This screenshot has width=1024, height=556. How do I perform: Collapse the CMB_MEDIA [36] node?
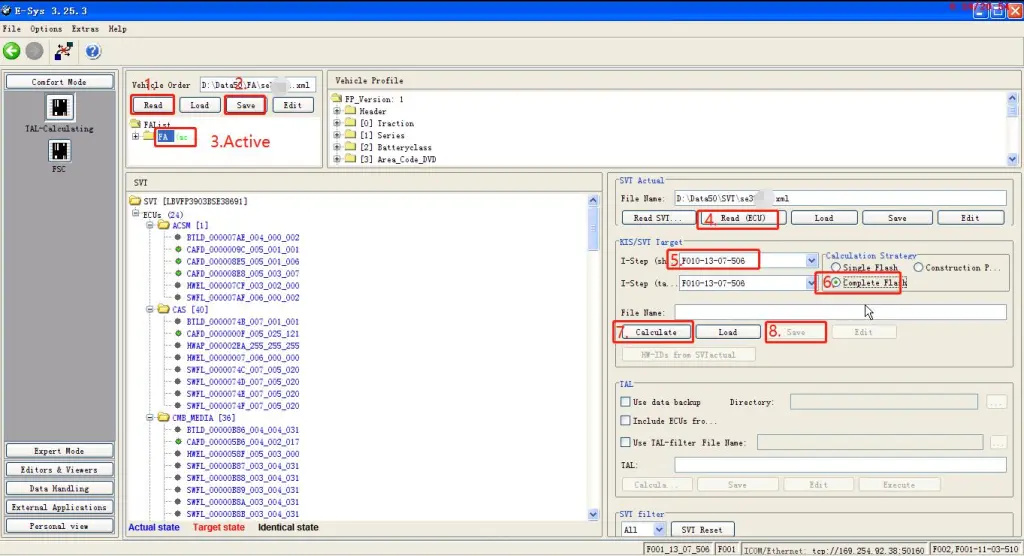(150, 418)
